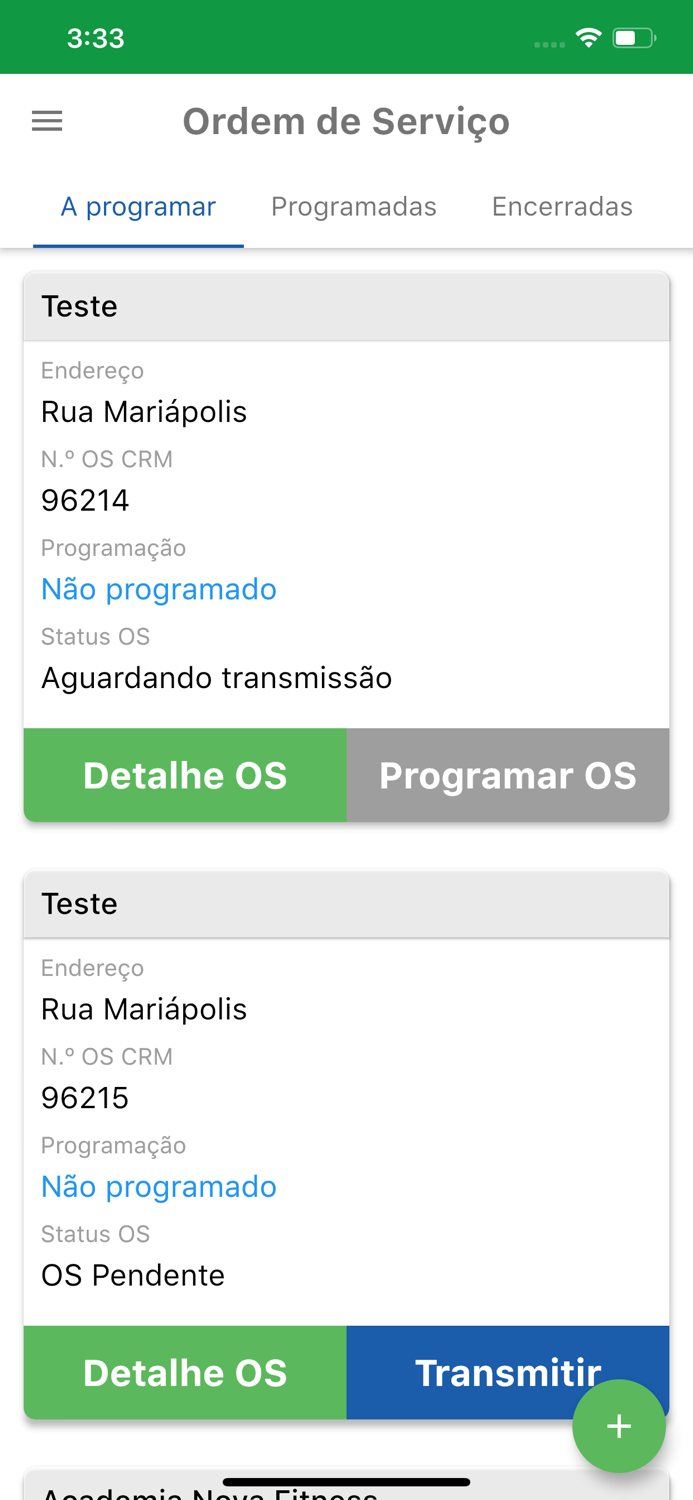Select the Aguardando transmissão status text
This screenshot has height=1500, width=693.
pos(216,677)
